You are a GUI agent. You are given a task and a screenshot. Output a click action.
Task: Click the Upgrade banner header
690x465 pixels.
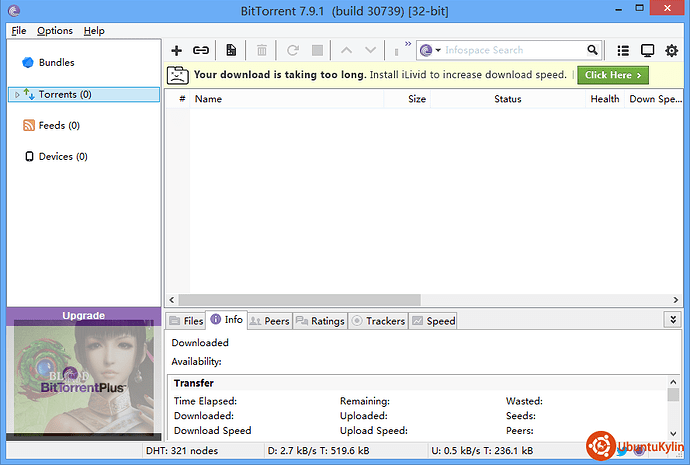(x=84, y=315)
